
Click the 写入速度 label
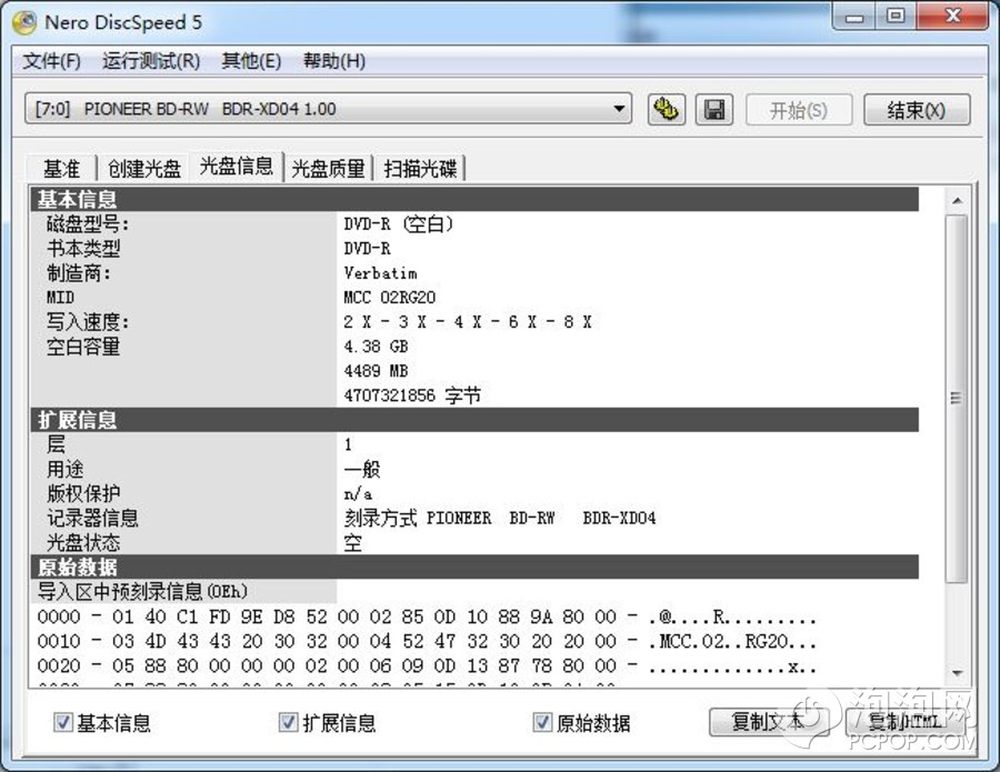coord(87,322)
